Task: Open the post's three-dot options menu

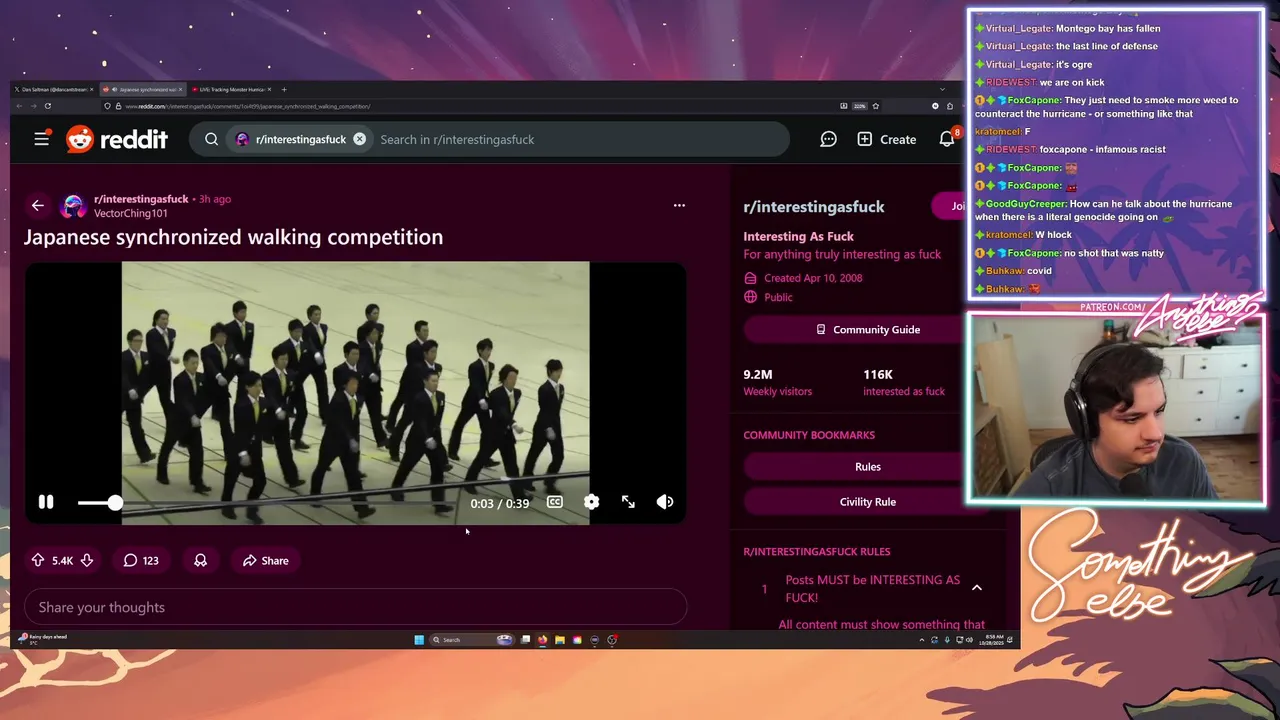Action: 679,205
